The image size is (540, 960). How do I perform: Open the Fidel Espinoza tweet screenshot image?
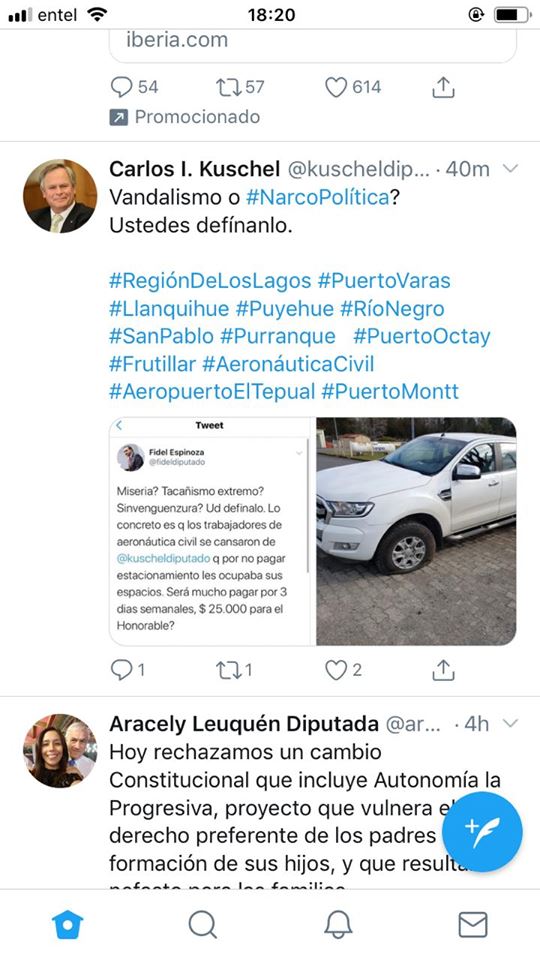(x=211, y=531)
